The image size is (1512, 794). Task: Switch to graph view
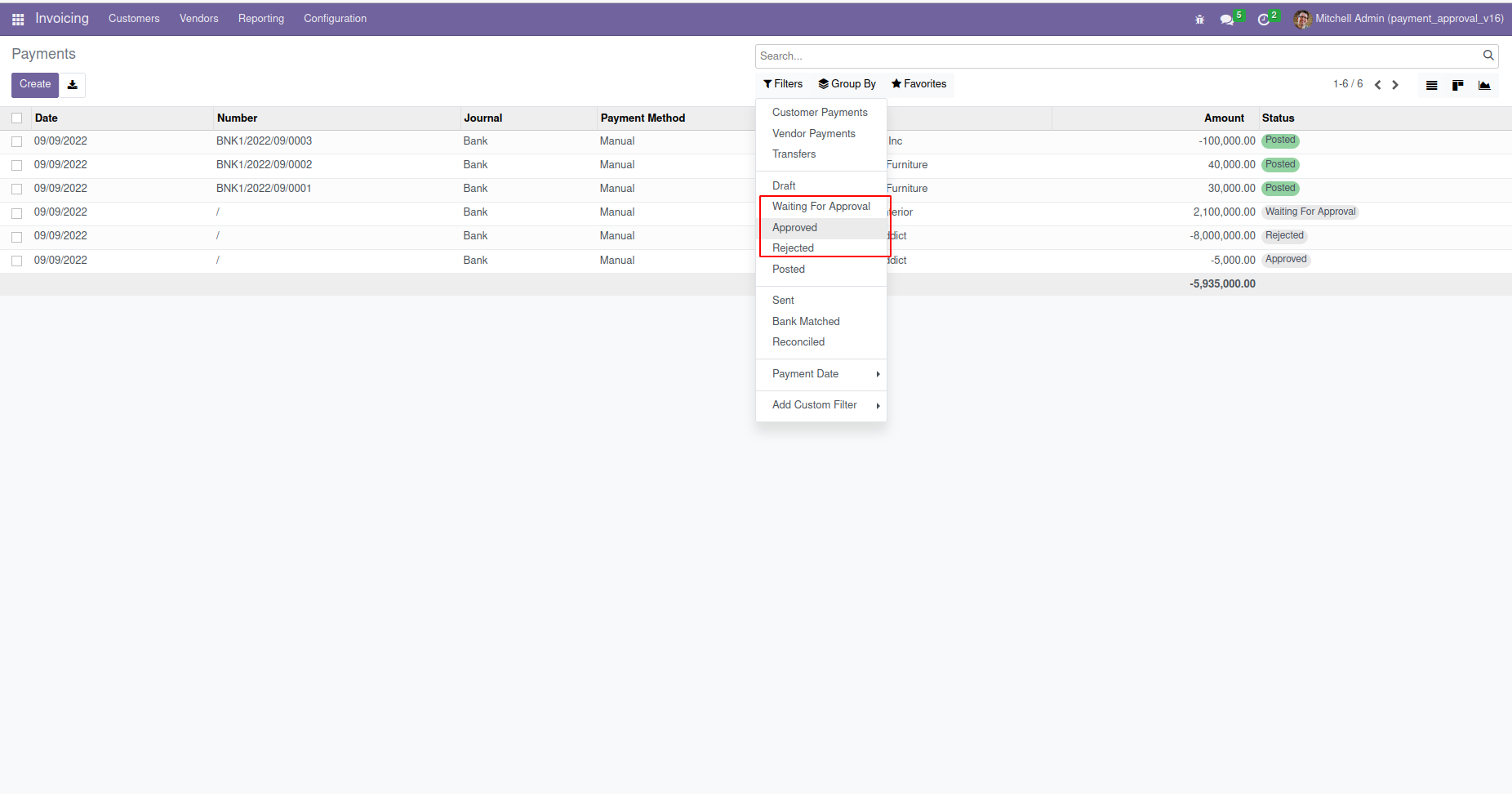point(1484,85)
